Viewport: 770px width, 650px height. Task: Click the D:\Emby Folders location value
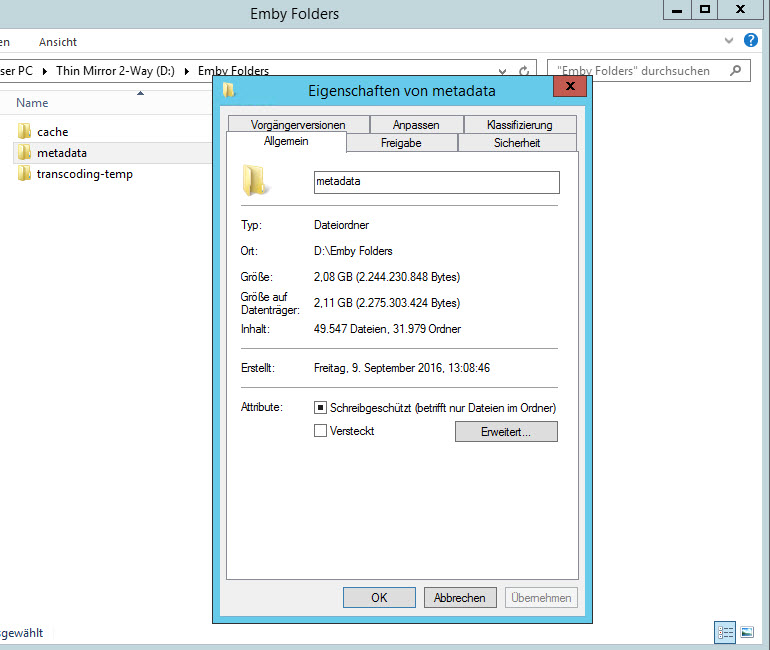[353, 251]
